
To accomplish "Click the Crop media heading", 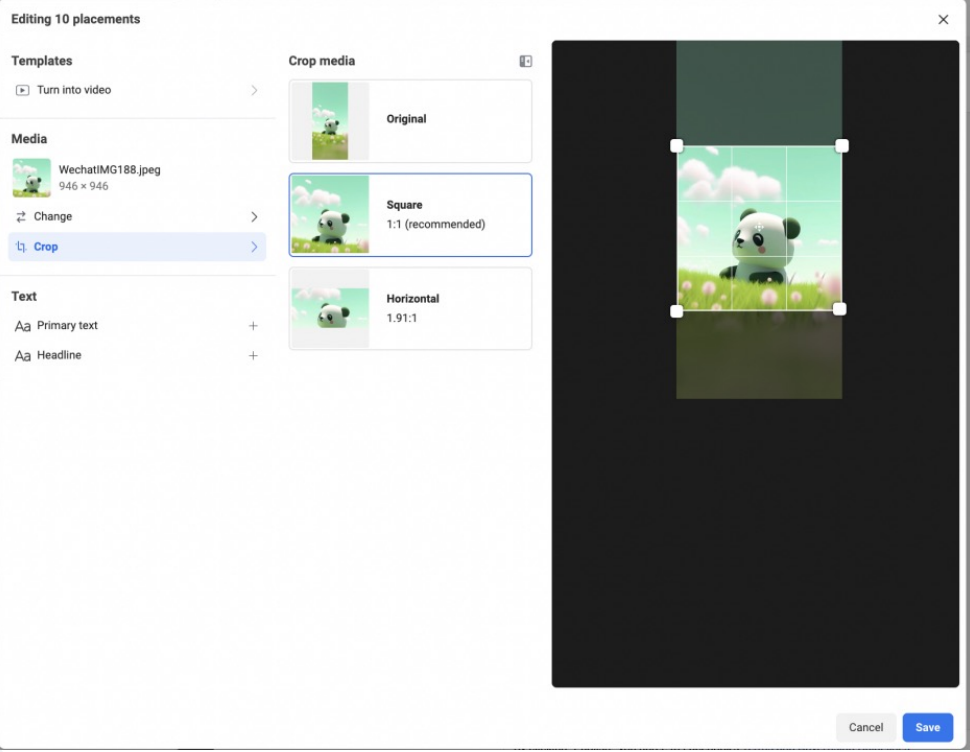I will coord(322,61).
